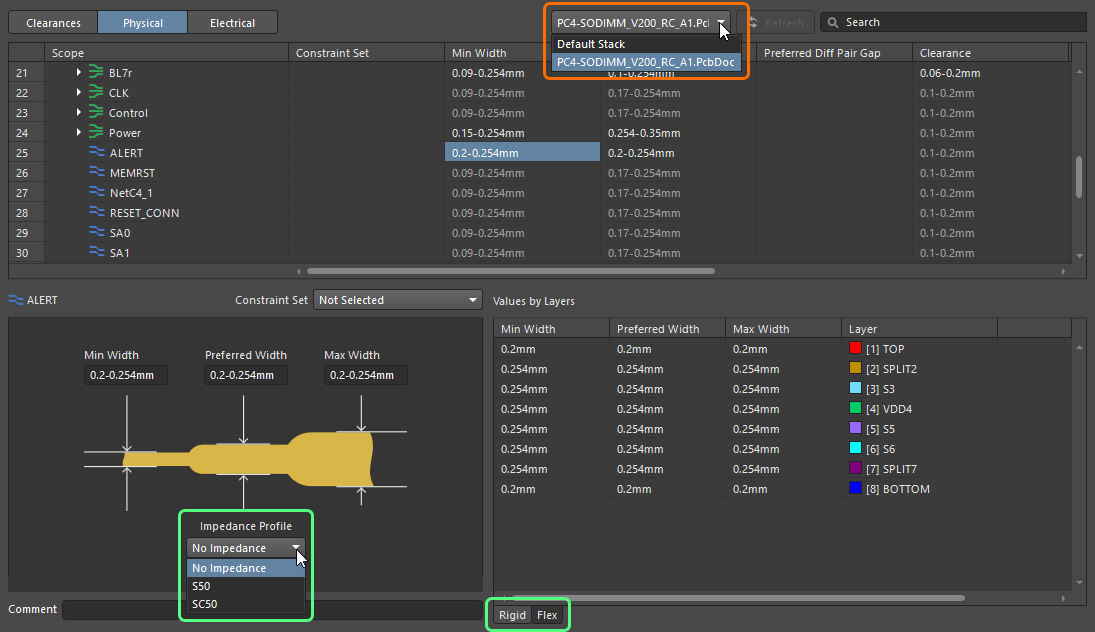Image resolution: width=1095 pixels, height=632 pixels.
Task: Open the Constraint Set dropdown
Action: coord(398,300)
